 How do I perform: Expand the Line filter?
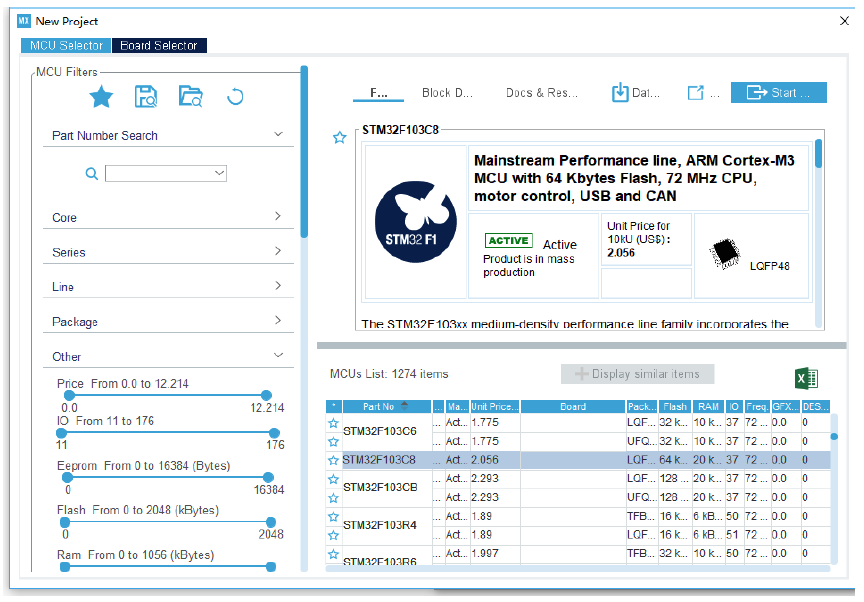coord(278,285)
